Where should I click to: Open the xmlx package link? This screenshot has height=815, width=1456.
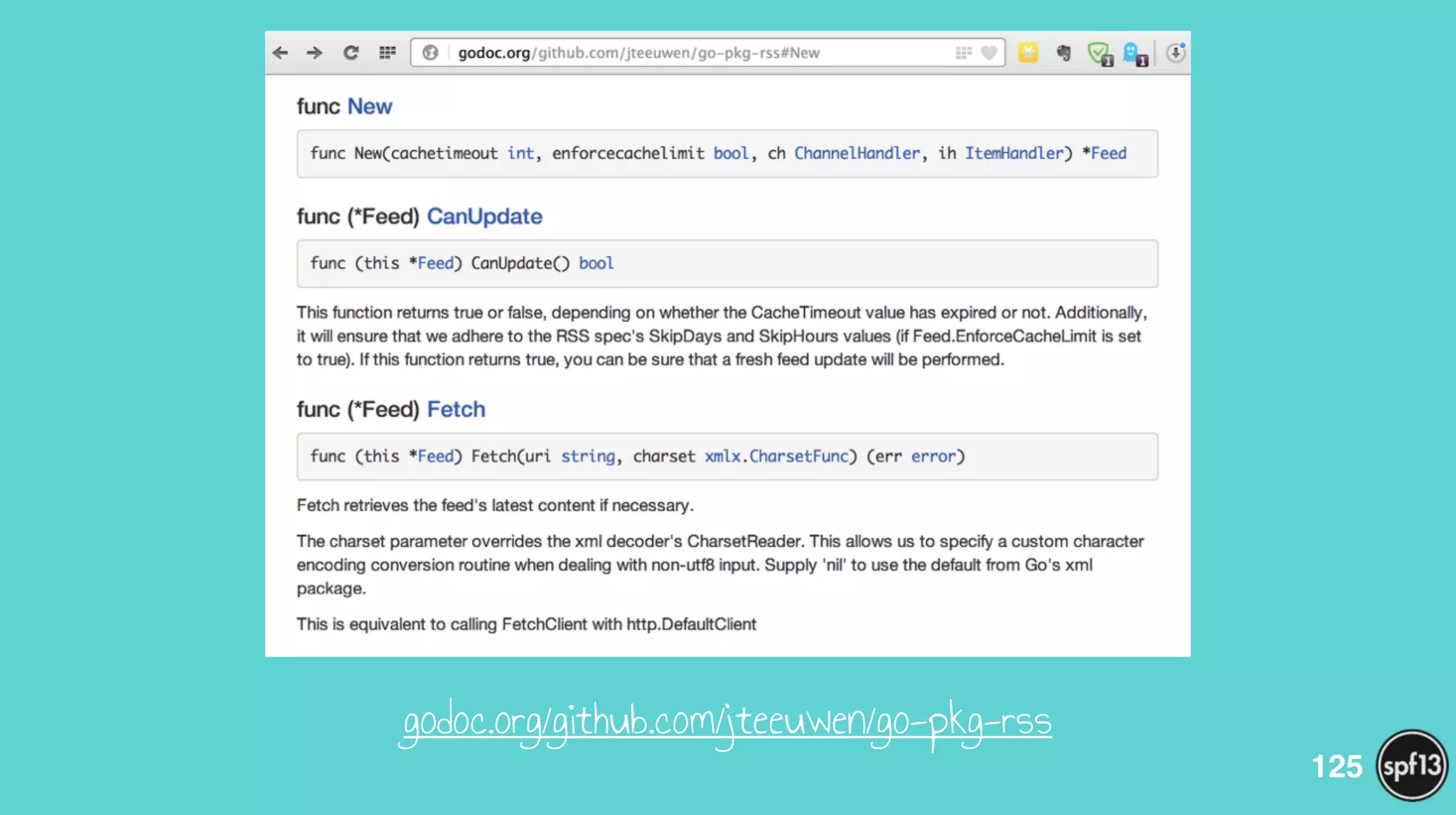(x=722, y=457)
